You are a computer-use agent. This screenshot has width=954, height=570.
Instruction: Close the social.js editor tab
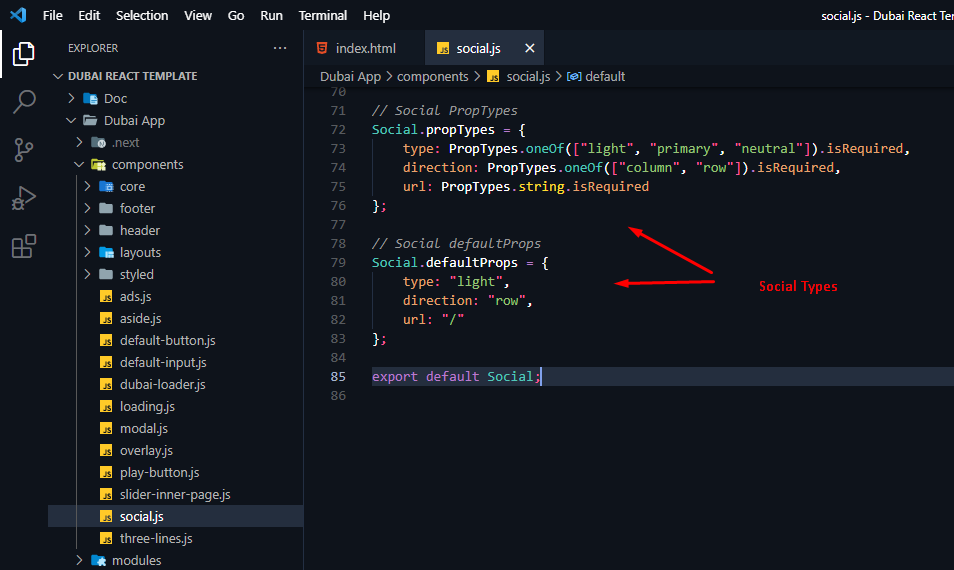(530, 48)
